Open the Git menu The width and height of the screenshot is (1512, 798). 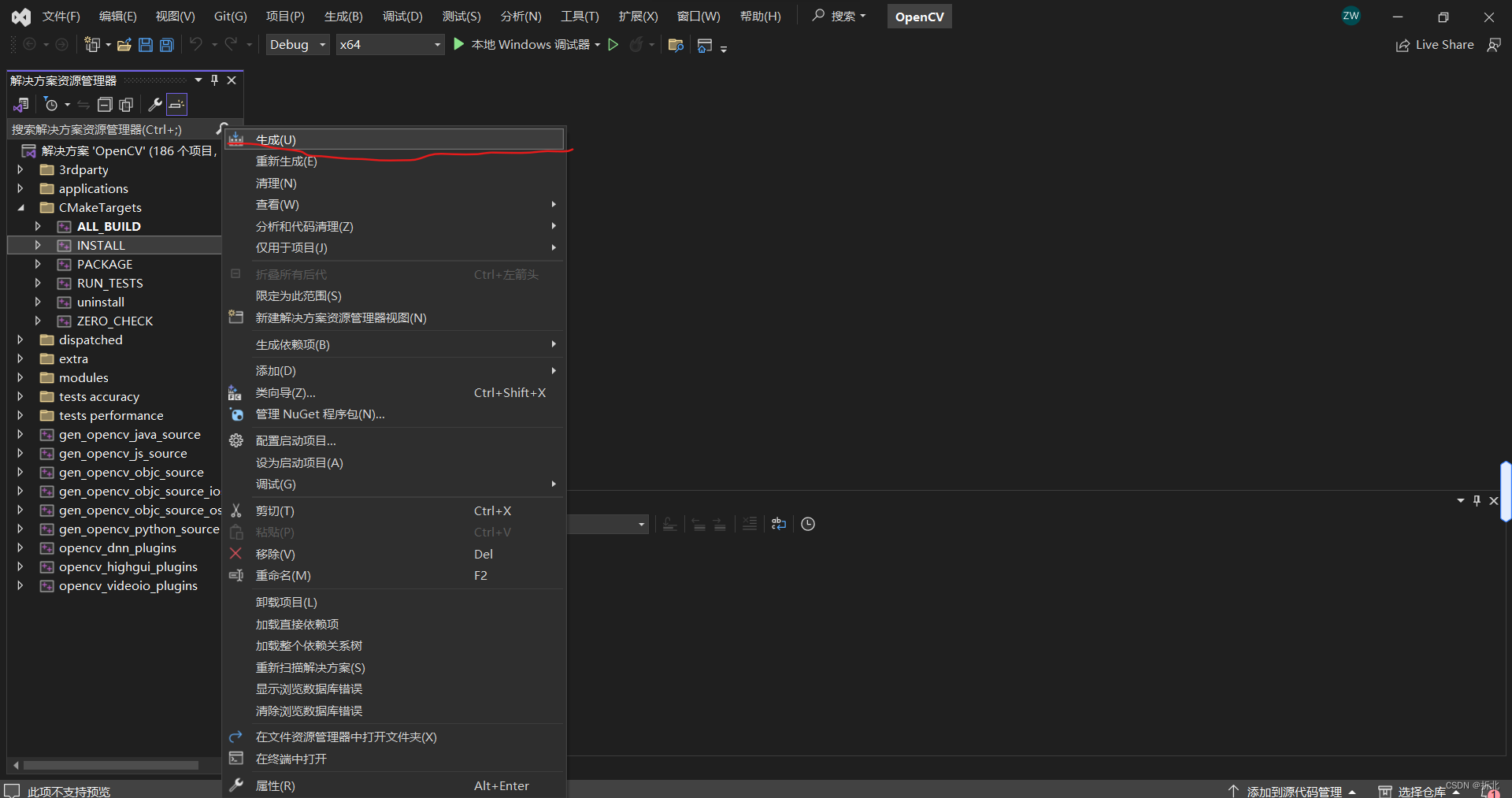(231, 16)
